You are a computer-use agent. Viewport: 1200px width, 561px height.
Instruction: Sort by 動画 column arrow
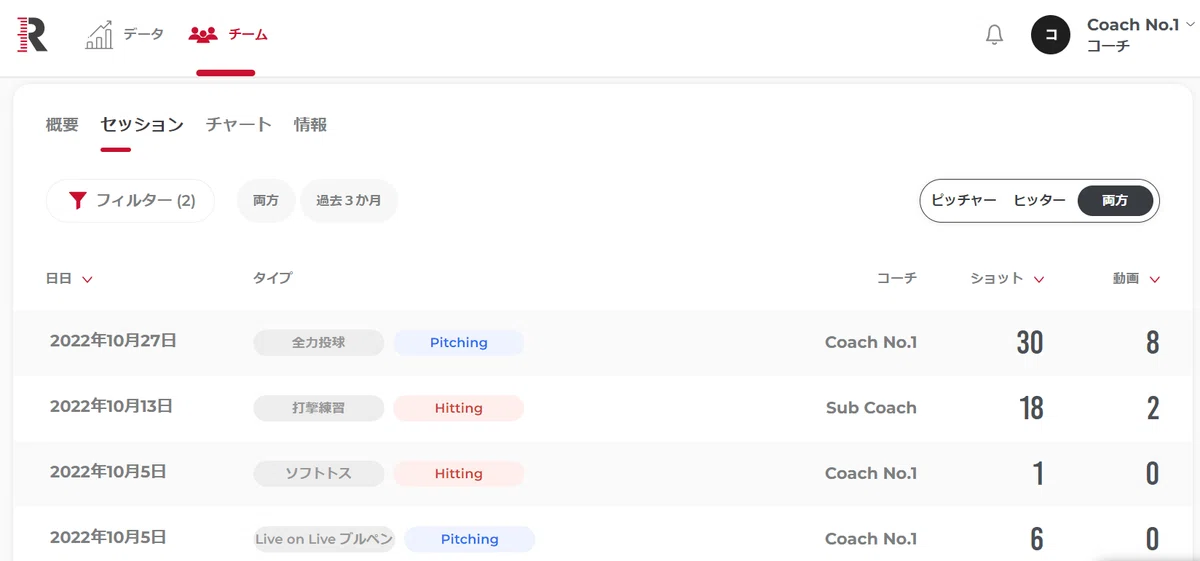pos(1155,280)
